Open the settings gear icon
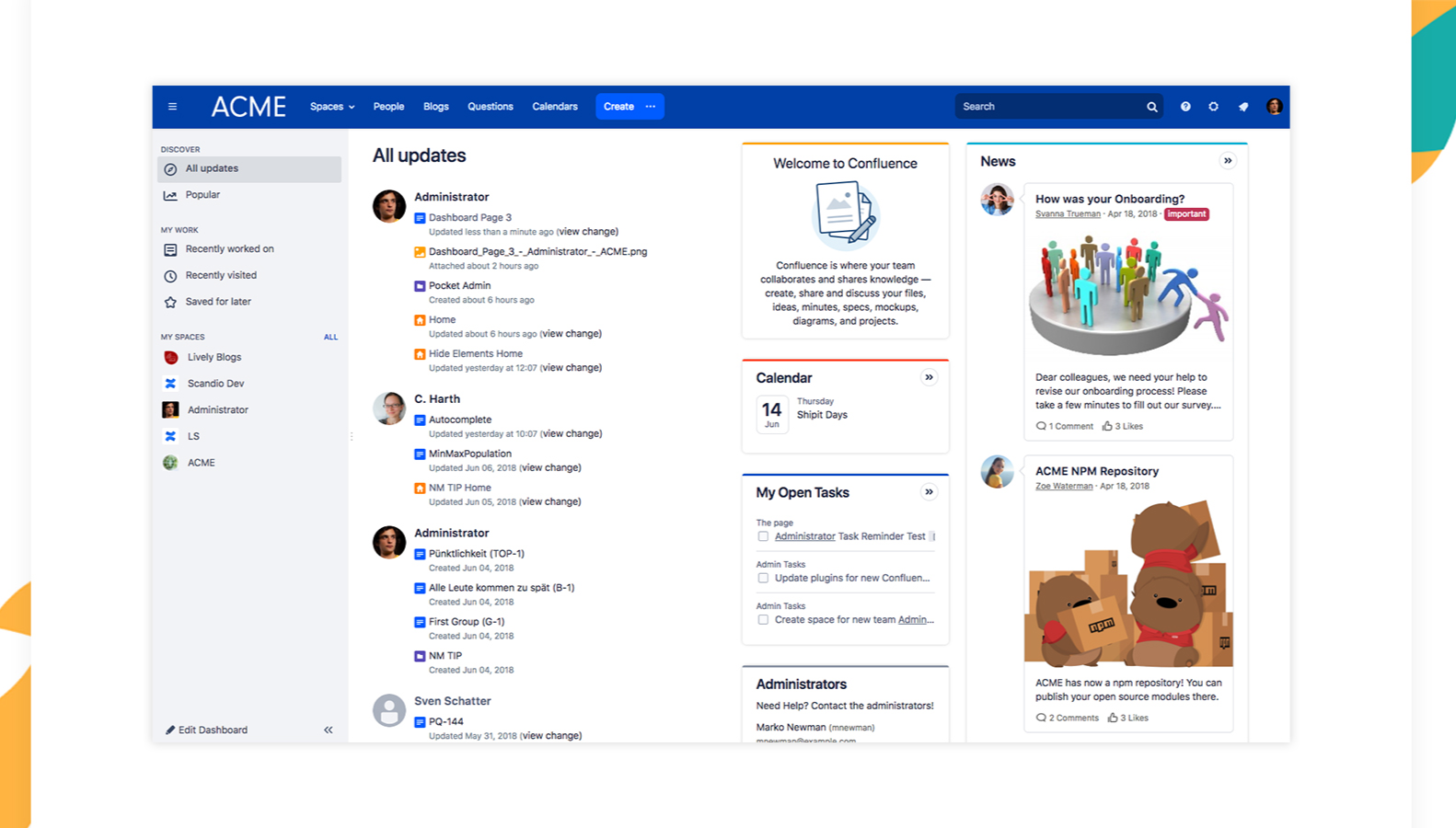The image size is (1456, 828). (1214, 107)
